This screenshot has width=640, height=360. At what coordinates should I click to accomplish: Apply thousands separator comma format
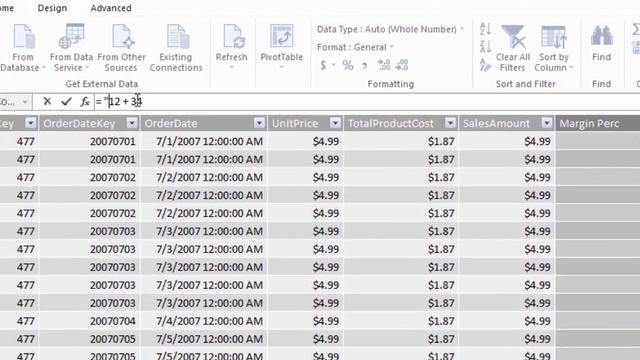[364, 65]
